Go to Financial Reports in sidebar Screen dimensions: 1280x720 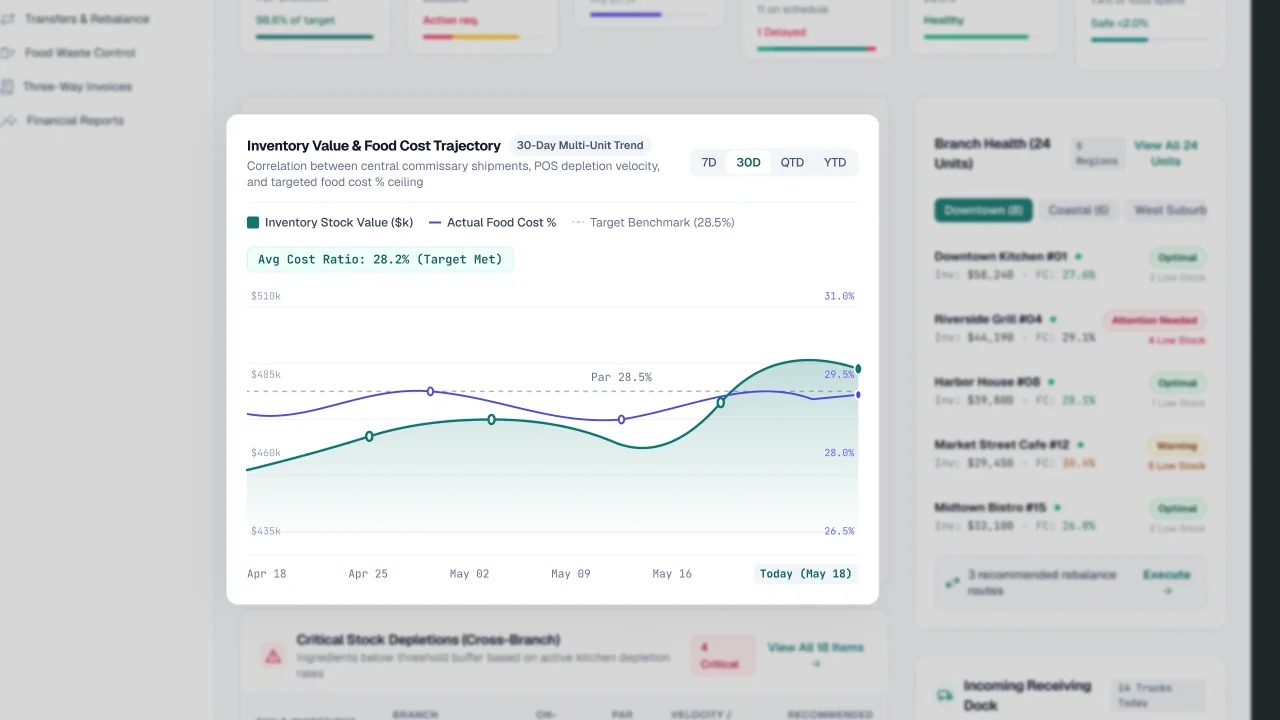(75, 121)
